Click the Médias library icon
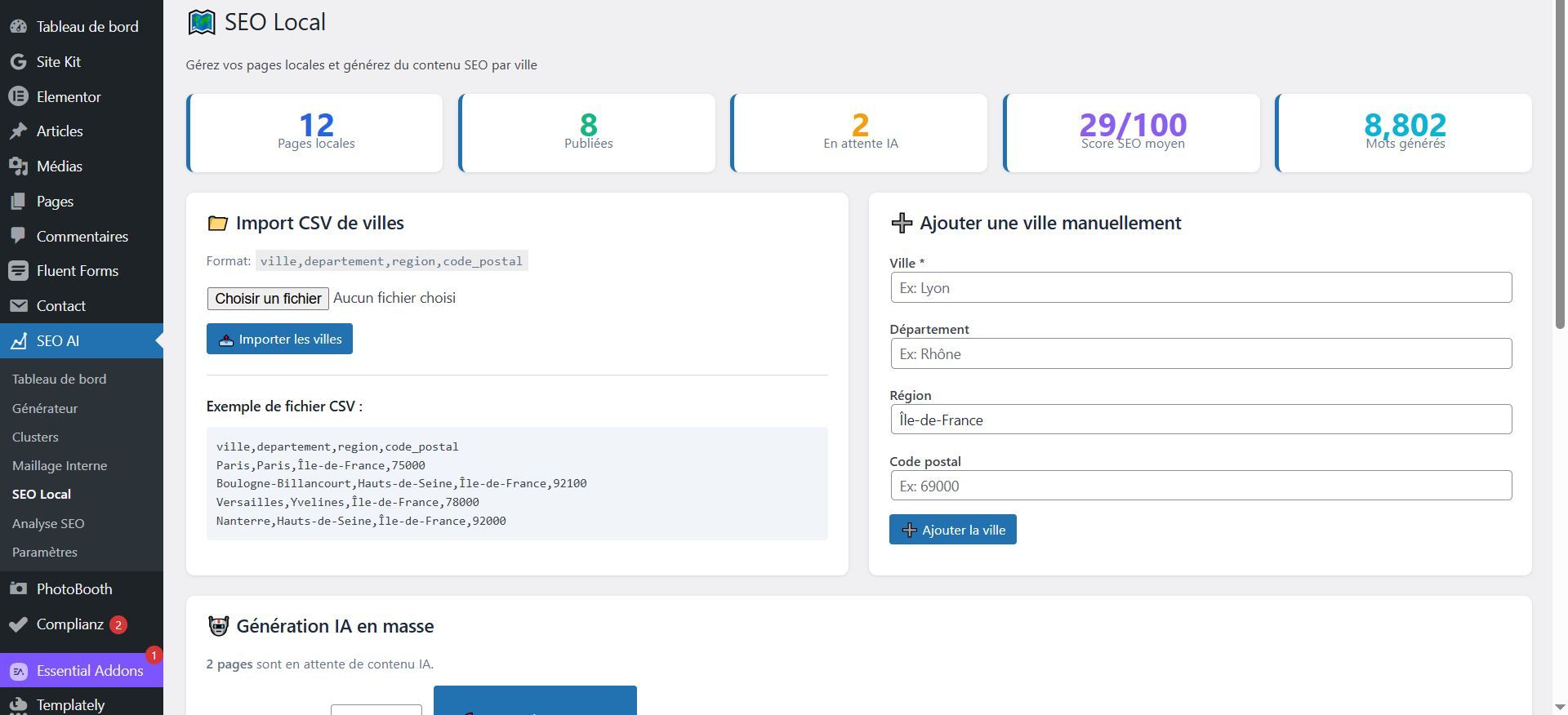Screen dimensions: 1568x715 (x=18, y=167)
